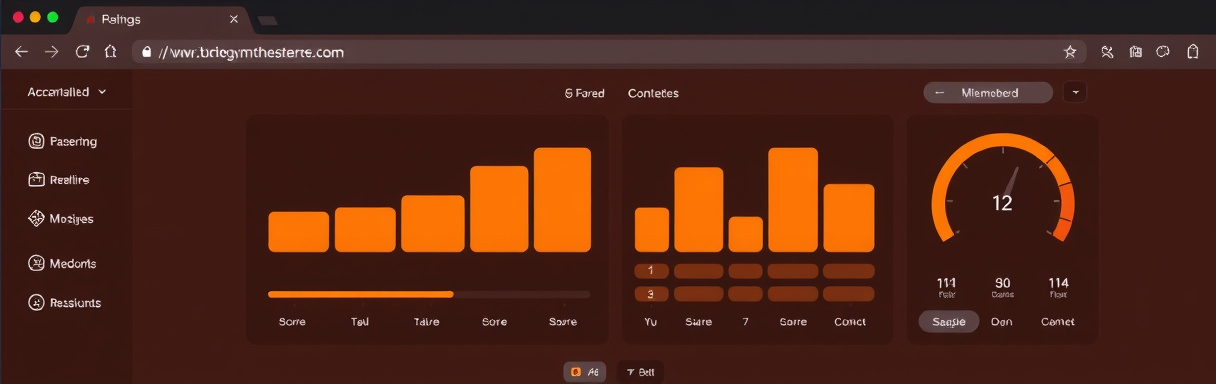Open Pasering in the sidebar
The height and width of the screenshot is (384, 1216).
[64, 142]
